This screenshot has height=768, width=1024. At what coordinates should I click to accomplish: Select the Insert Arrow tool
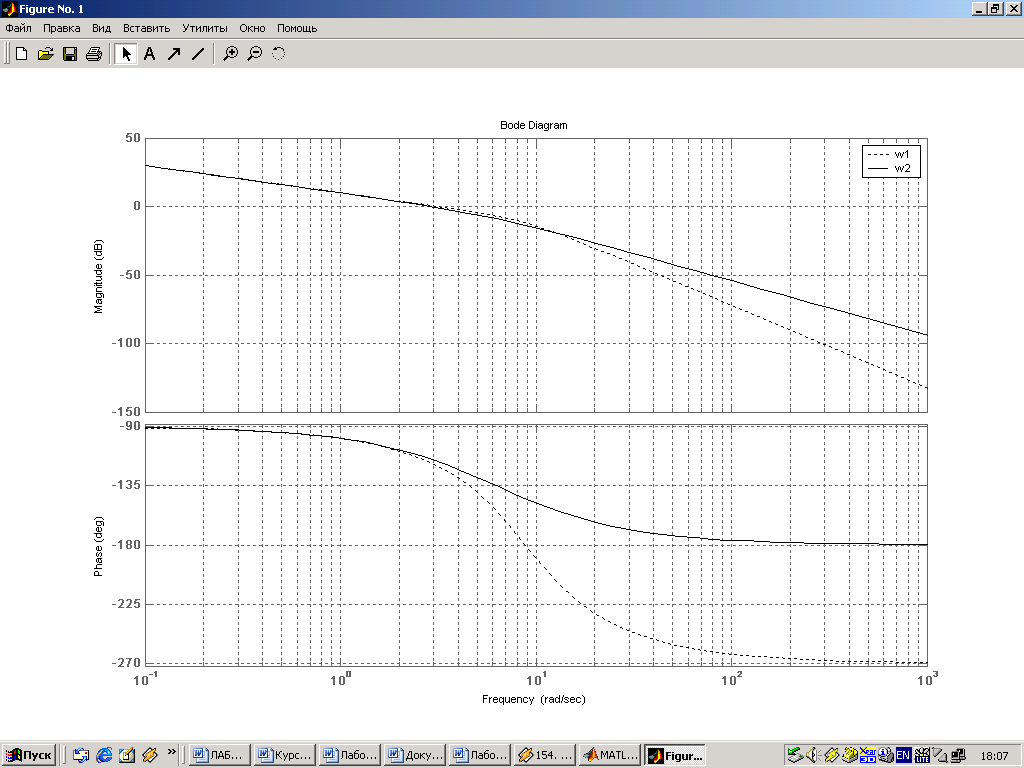174,54
